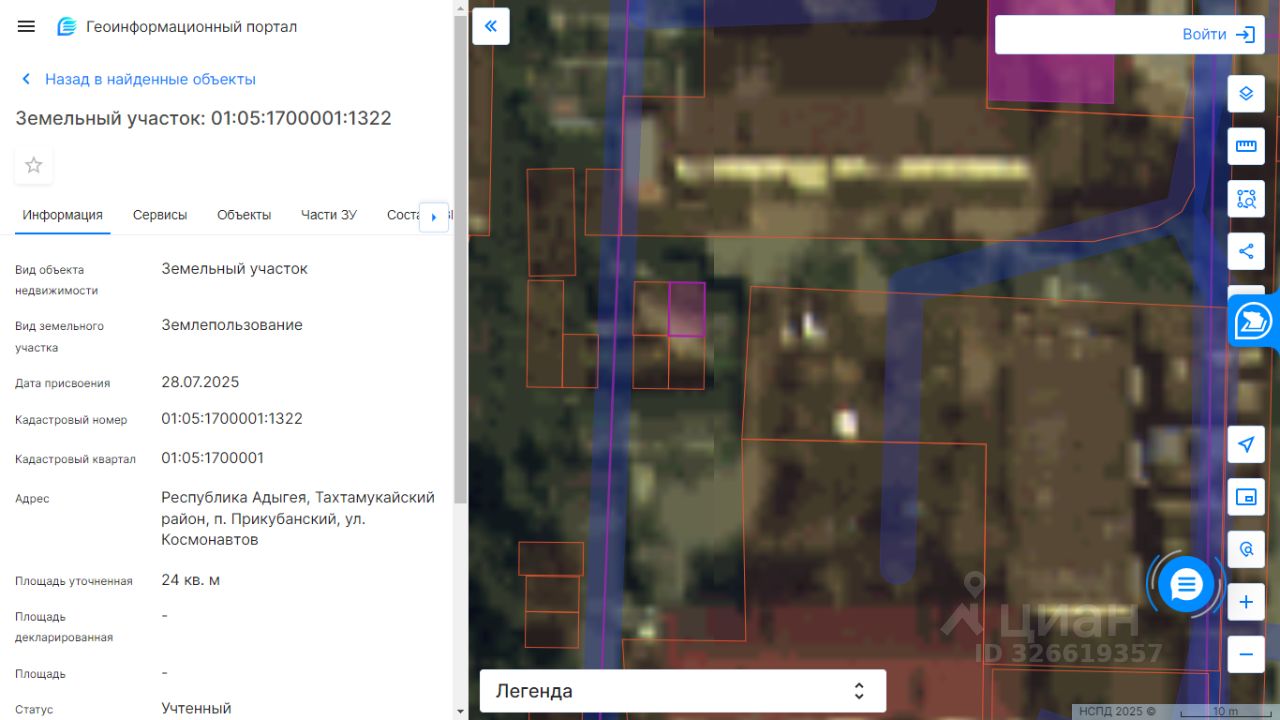Expand the Легенда dropdown
Viewport: 1280px width, 720px height.
click(x=683, y=691)
